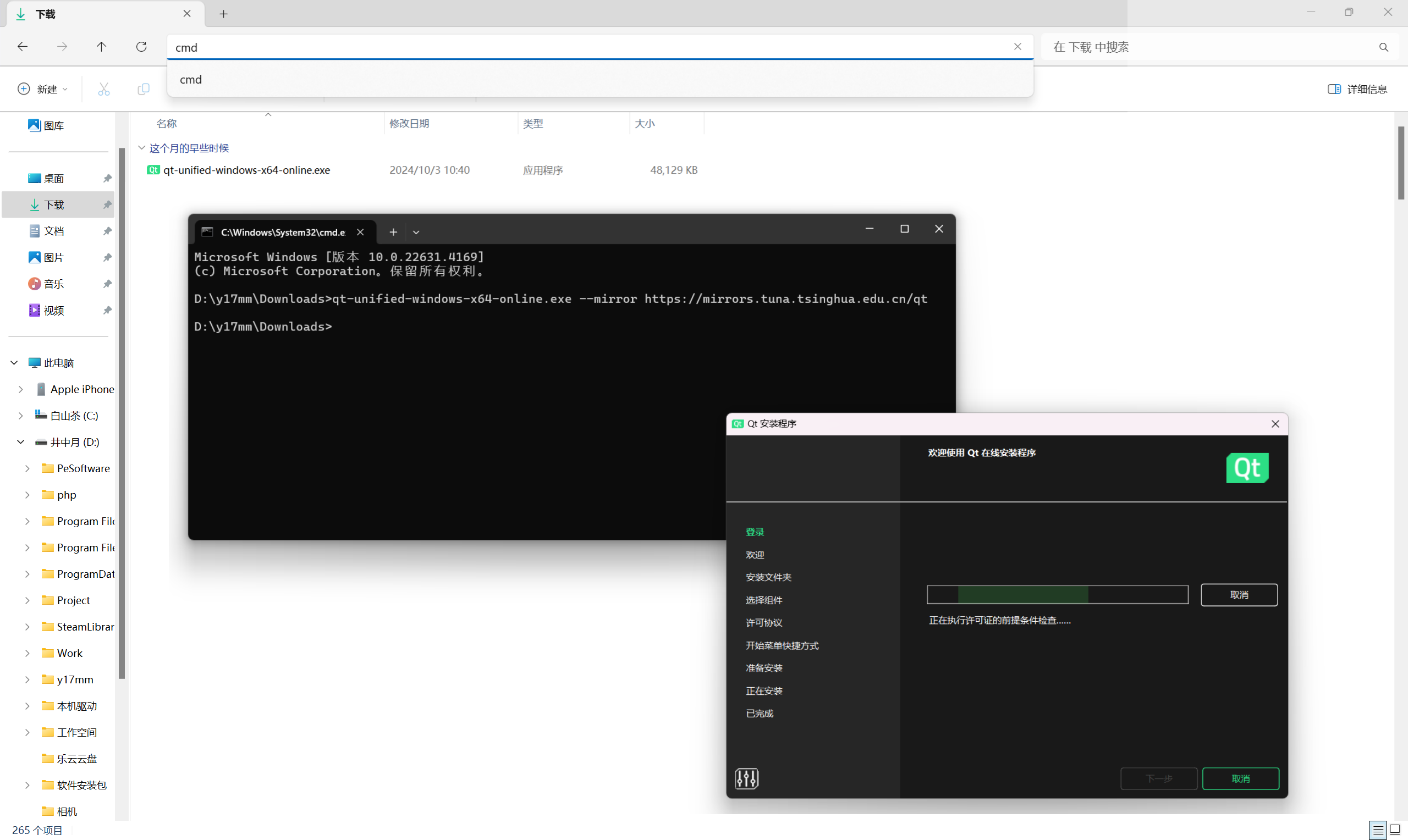The image size is (1408, 840).
Task: Expand 白山茶 (C:) drive node
Action: click(21, 416)
